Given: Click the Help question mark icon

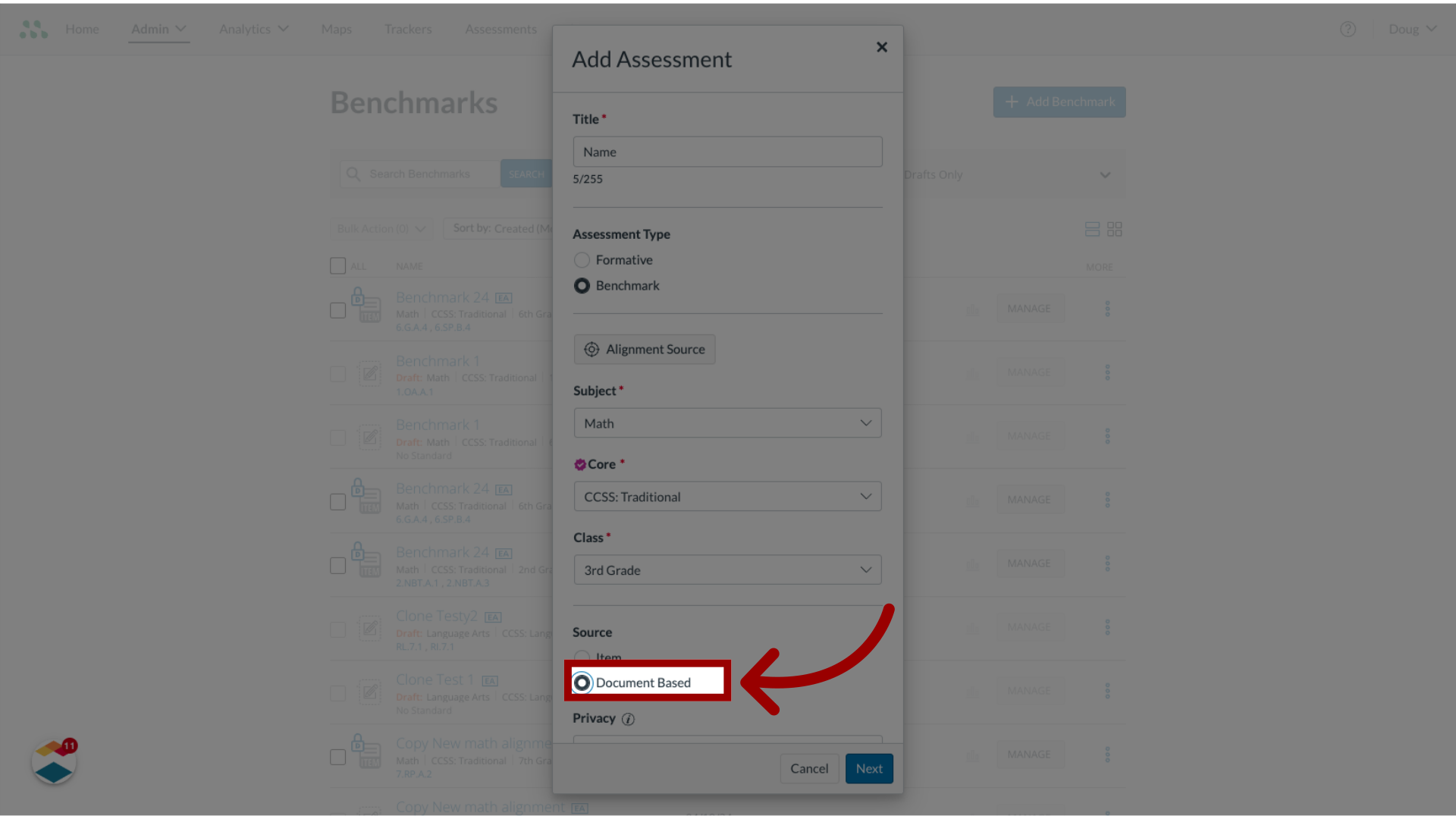Looking at the screenshot, I should pos(1348,29).
